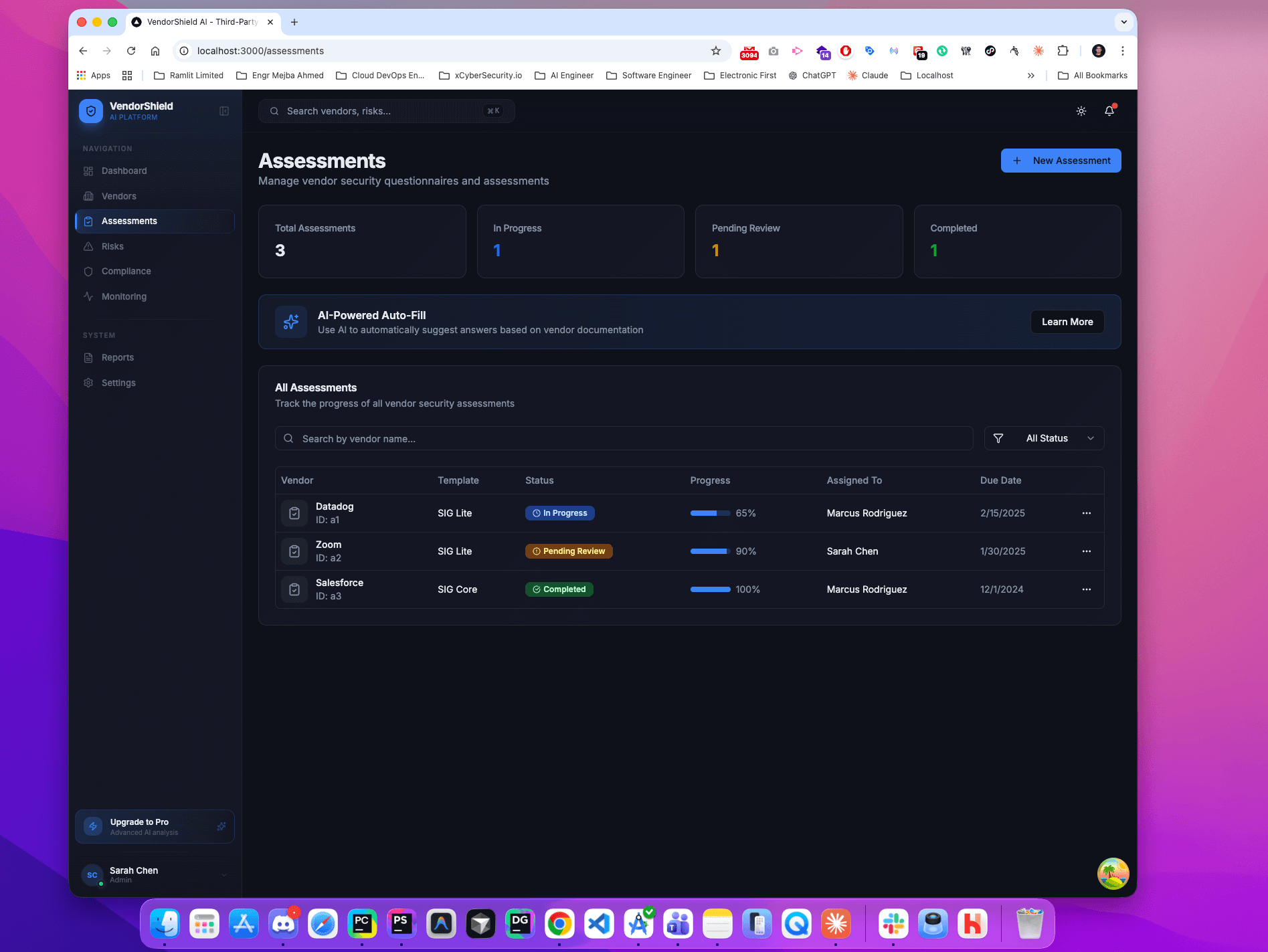1268x952 pixels.
Task: Click the New Assessment button
Action: 1060,160
